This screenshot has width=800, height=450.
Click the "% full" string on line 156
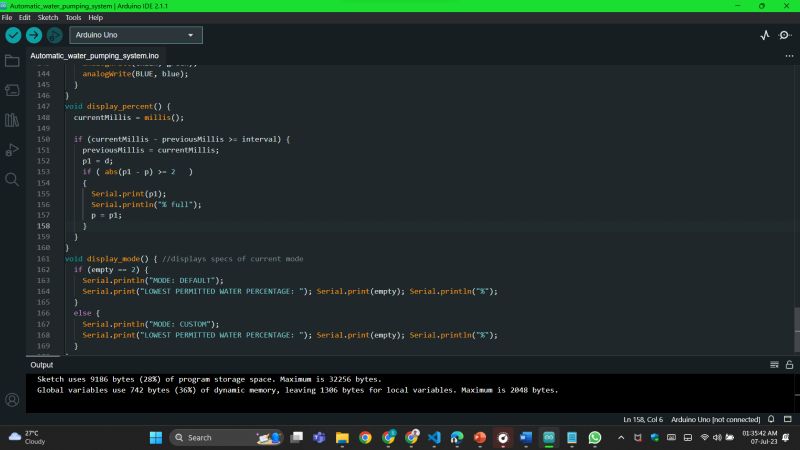coord(176,205)
